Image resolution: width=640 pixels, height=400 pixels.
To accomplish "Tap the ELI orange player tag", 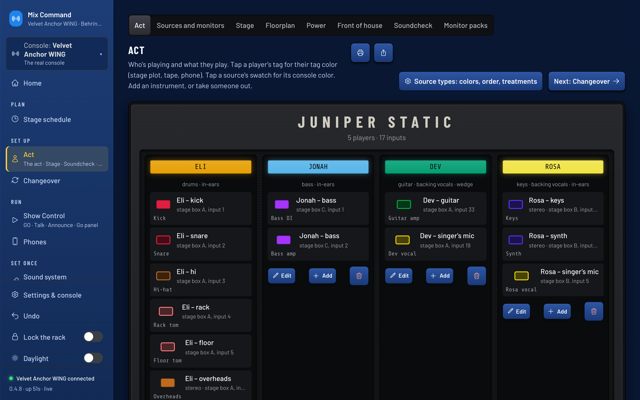I will coord(200,167).
